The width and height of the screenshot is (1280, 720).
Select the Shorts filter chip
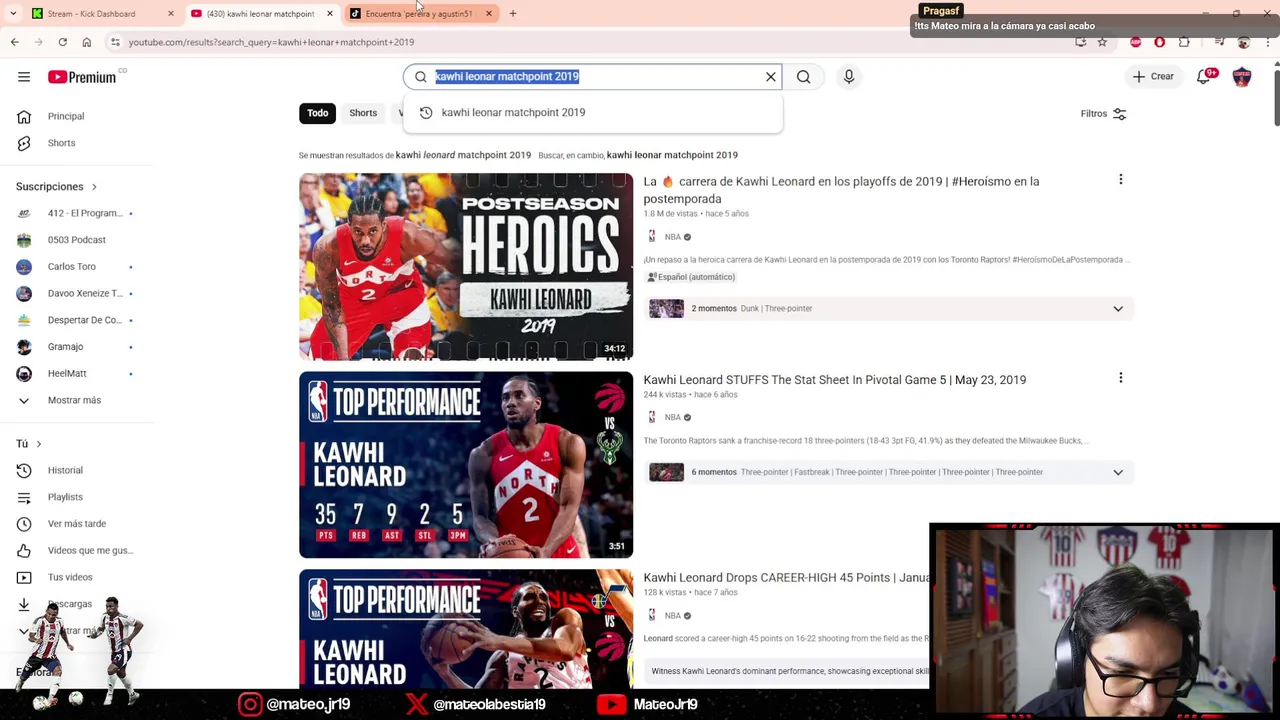(363, 113)
